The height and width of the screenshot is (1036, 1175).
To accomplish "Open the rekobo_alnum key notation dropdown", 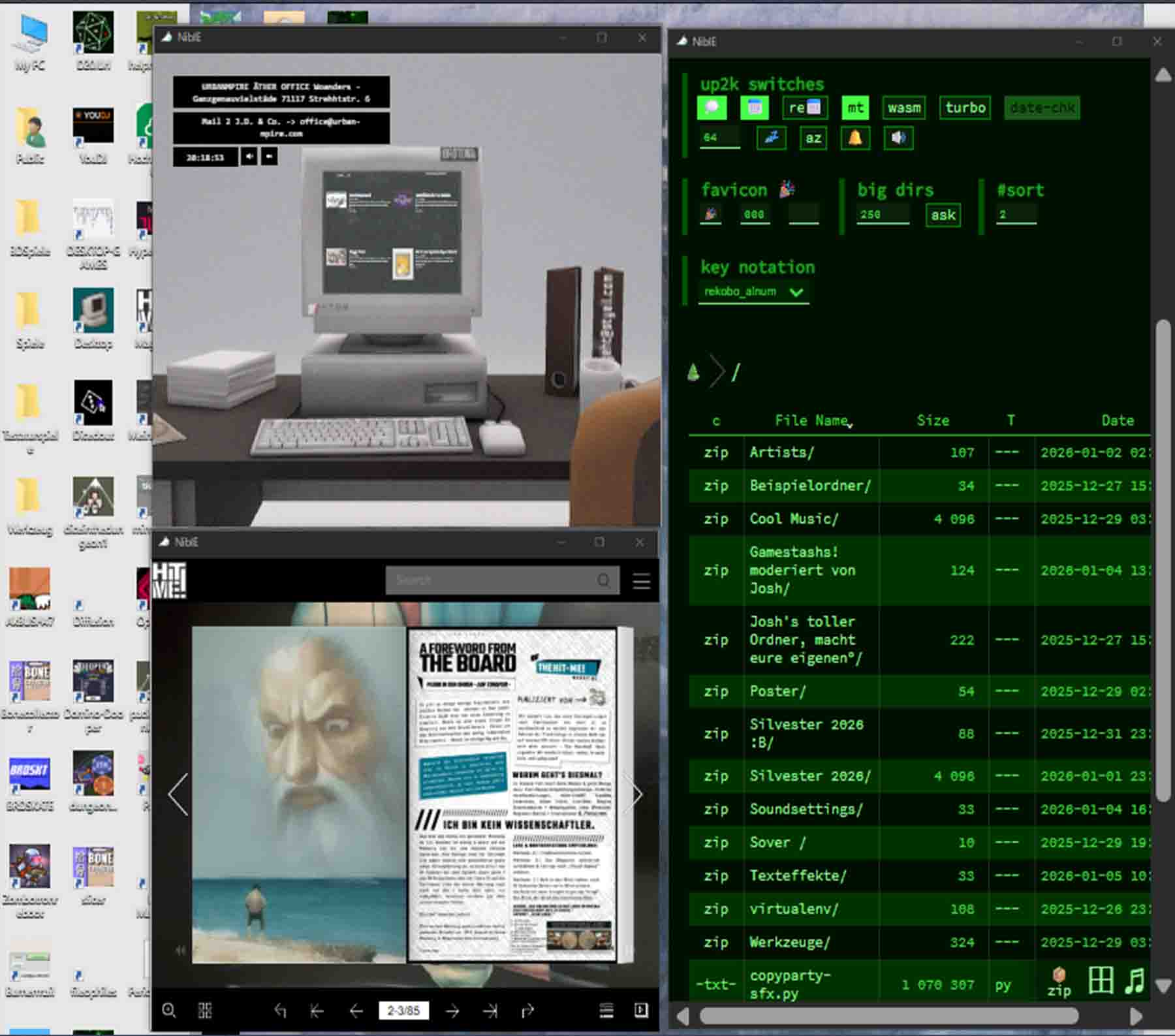I will click(x=752, y=292).
